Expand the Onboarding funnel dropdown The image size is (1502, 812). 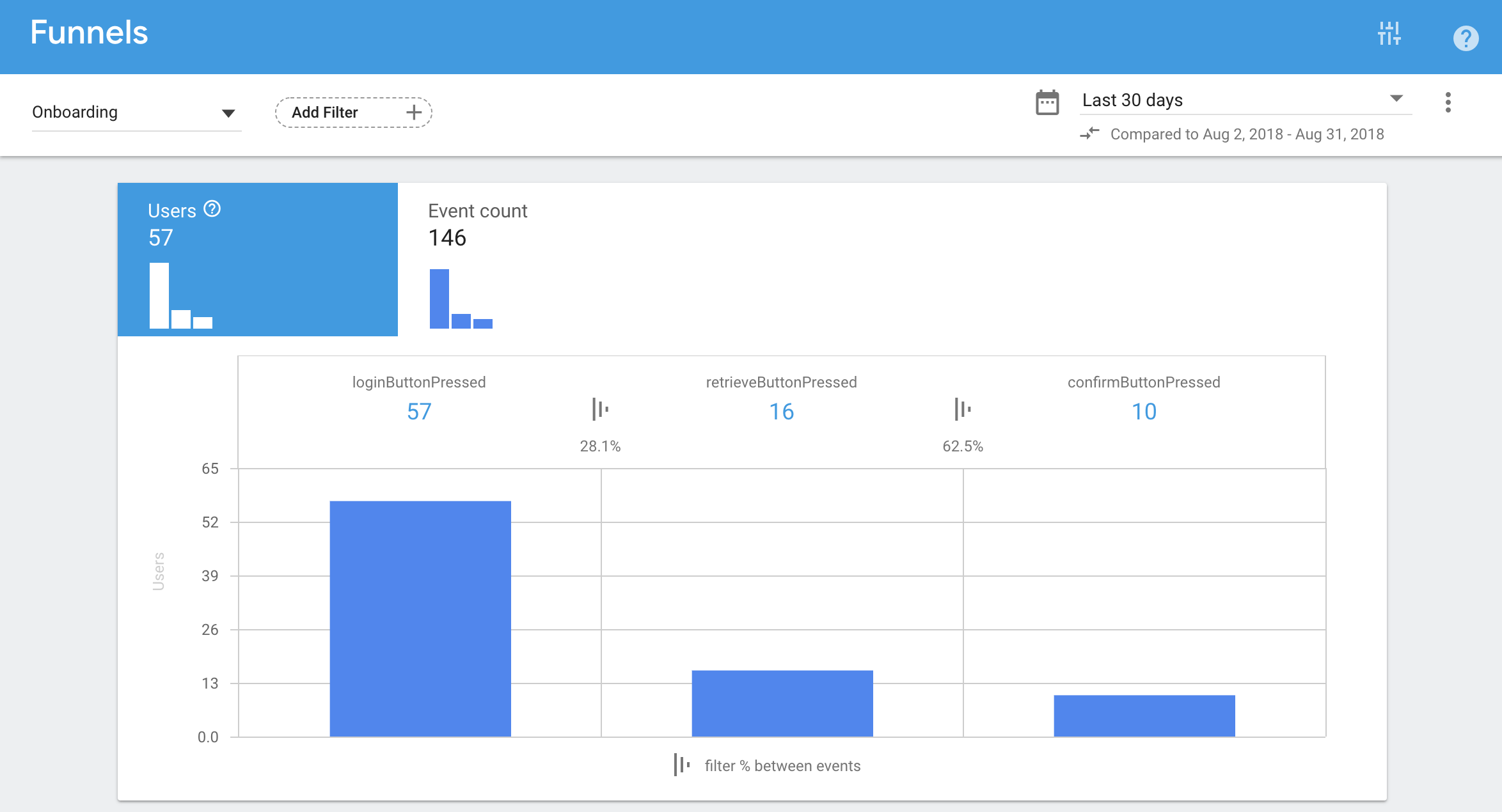136,113
